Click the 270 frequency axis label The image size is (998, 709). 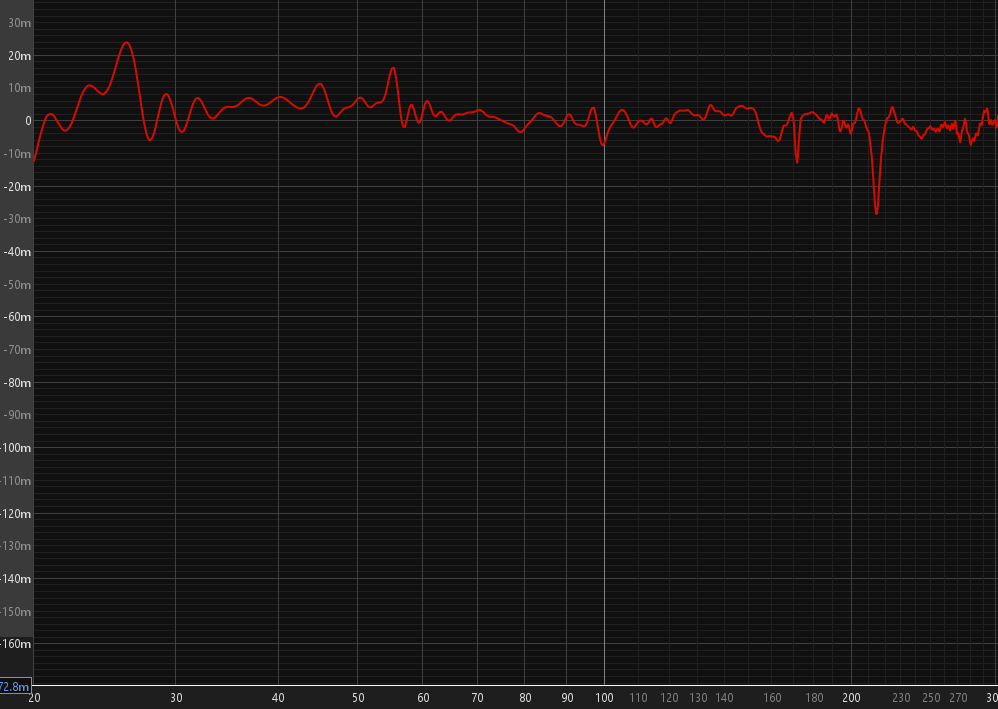[x=959, y=698]
